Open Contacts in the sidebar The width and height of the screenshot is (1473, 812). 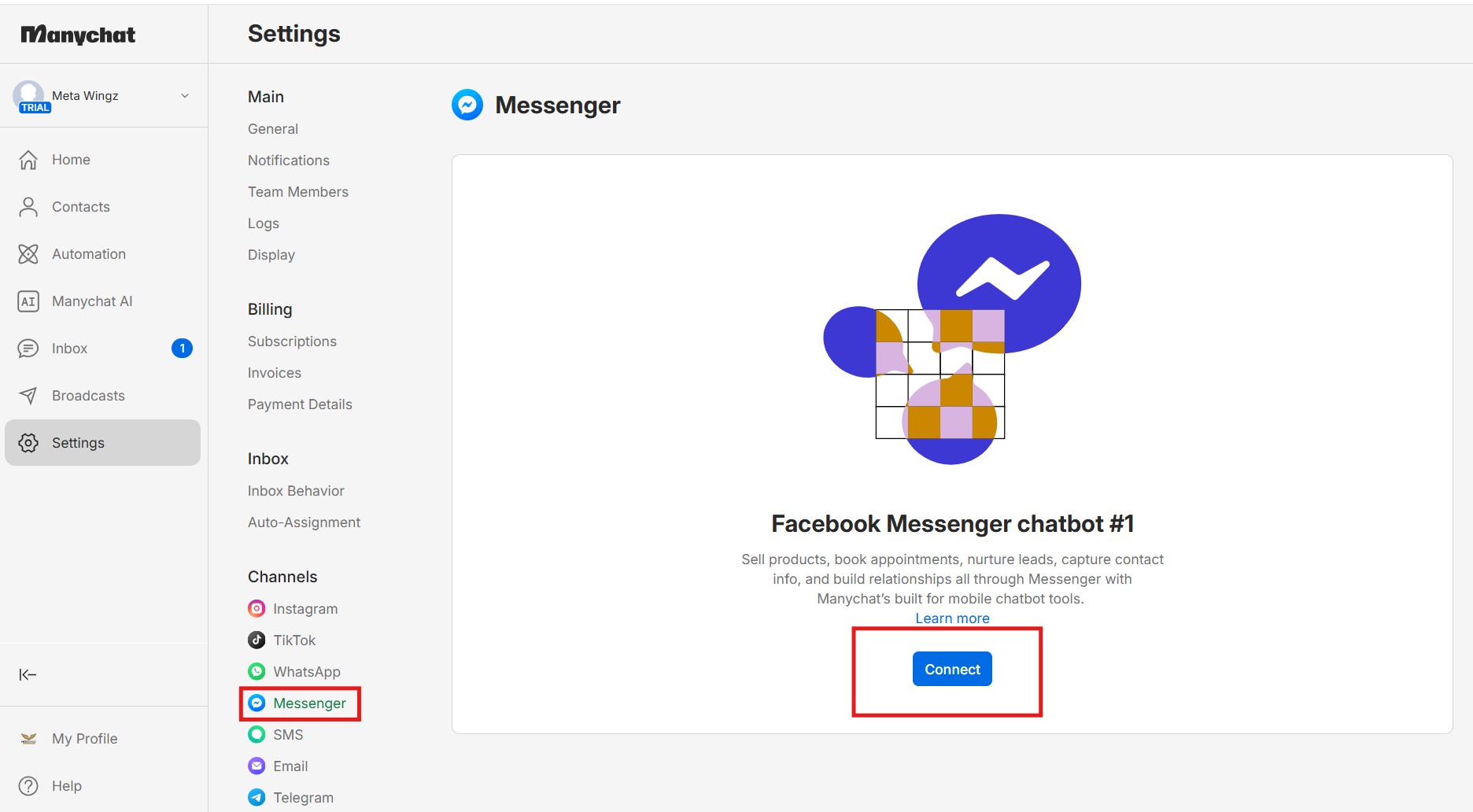tap(102, 207)
